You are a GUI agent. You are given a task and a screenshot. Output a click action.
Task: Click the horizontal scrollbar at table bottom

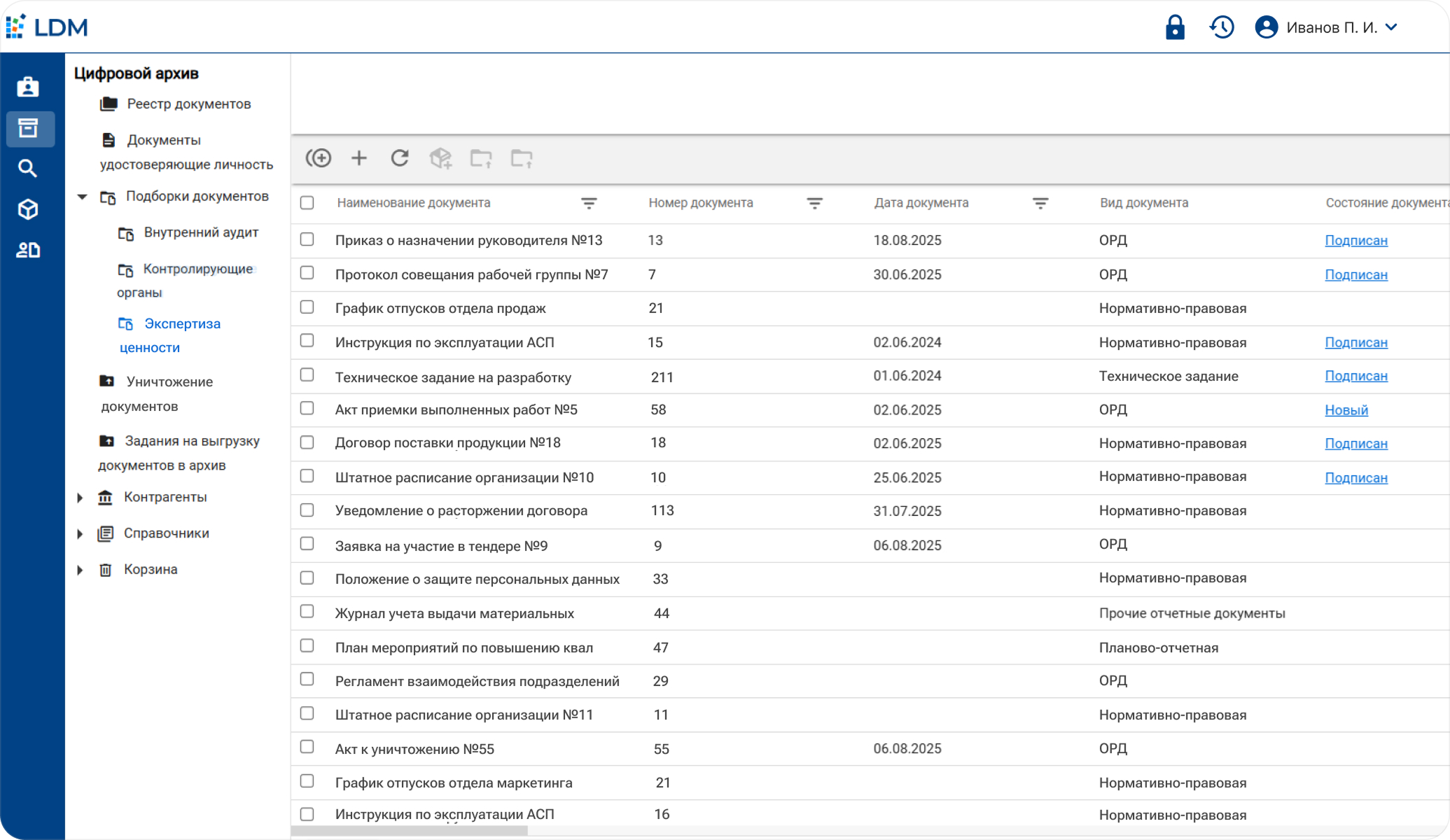click(410, 831)
